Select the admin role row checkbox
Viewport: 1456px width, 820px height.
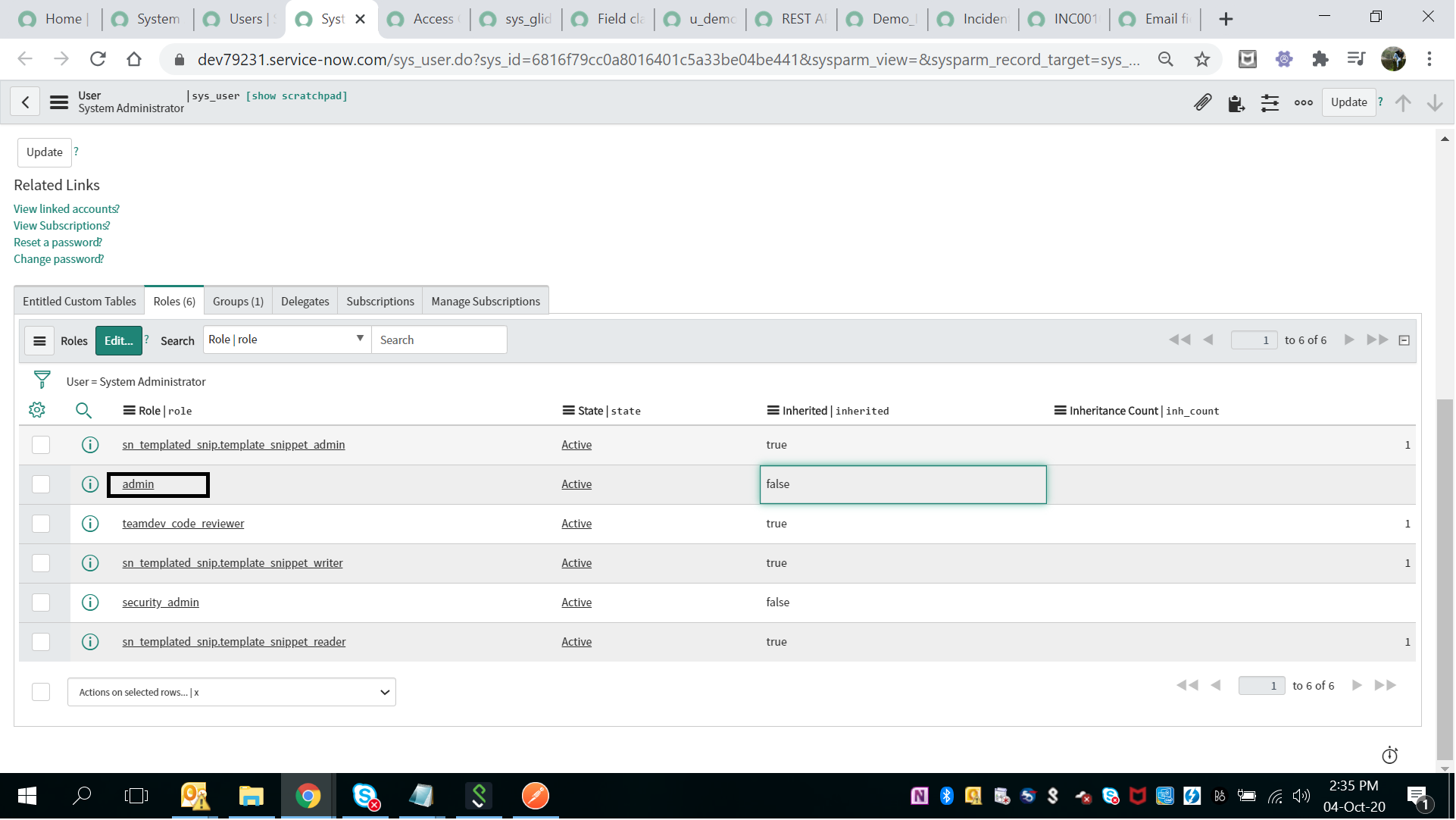(41, 485)
